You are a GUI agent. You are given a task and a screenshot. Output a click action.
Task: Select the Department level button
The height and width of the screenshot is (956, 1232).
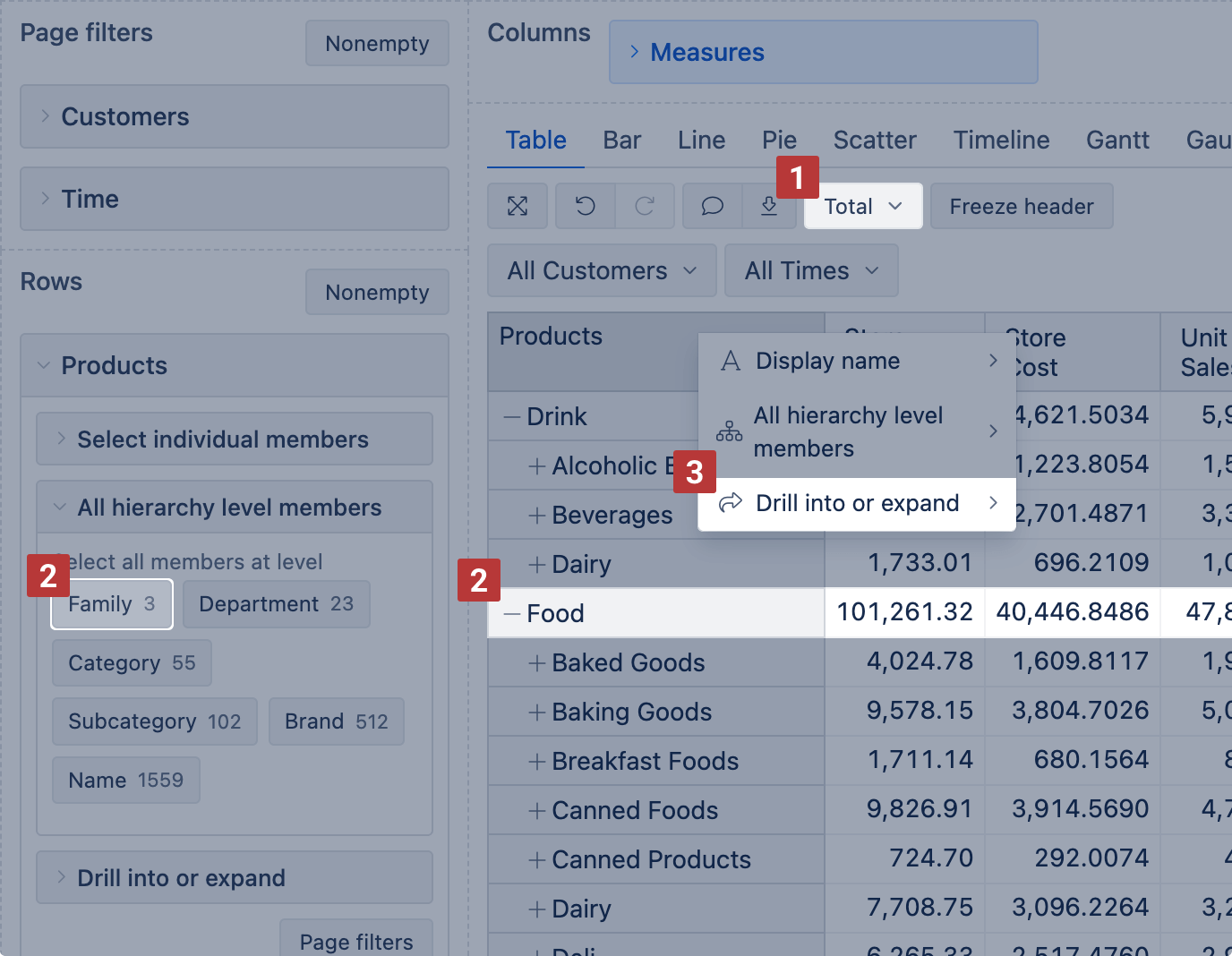click(x=276, y=604)
